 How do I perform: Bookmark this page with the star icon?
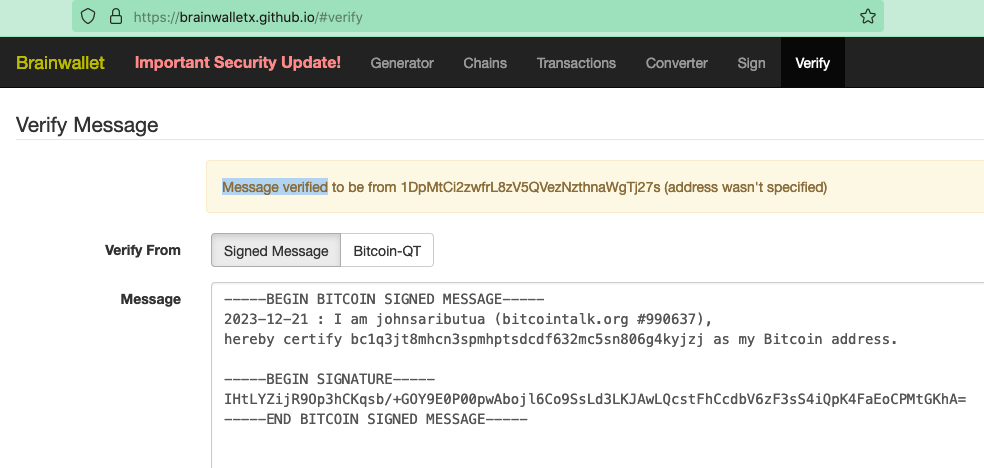click(867, 16)
